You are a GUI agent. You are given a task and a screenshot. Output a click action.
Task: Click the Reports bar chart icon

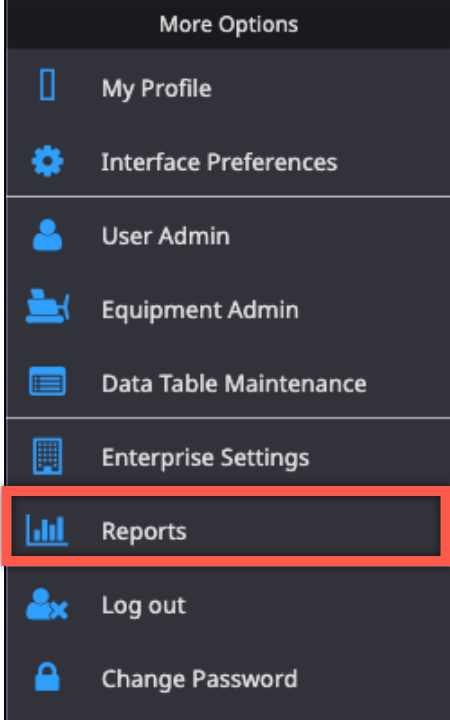[x=47, y=530]
